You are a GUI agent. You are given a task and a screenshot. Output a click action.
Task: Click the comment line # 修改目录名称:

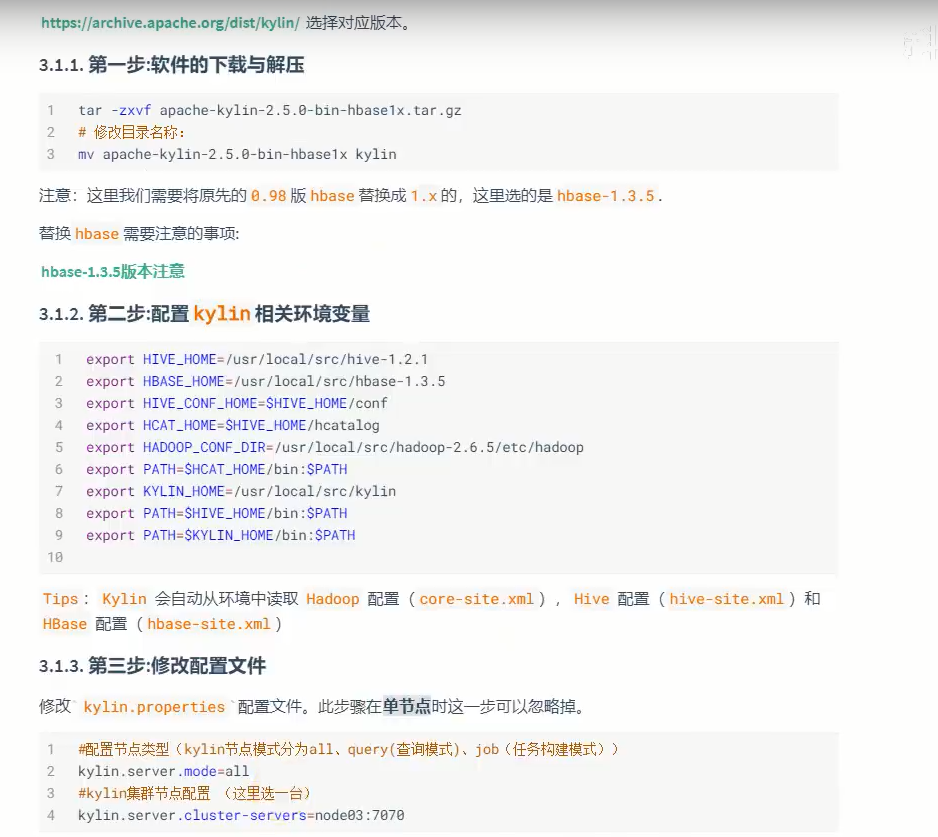(x=132, y=132)
